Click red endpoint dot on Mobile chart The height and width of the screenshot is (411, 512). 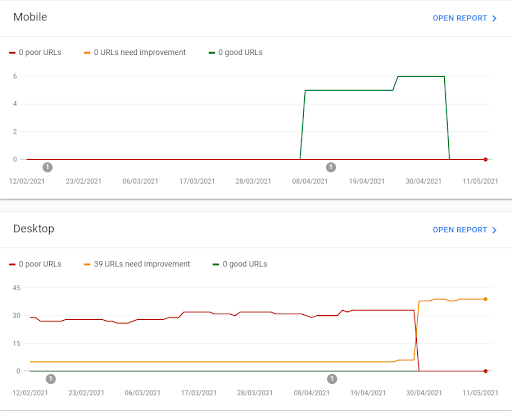point(486,159)
